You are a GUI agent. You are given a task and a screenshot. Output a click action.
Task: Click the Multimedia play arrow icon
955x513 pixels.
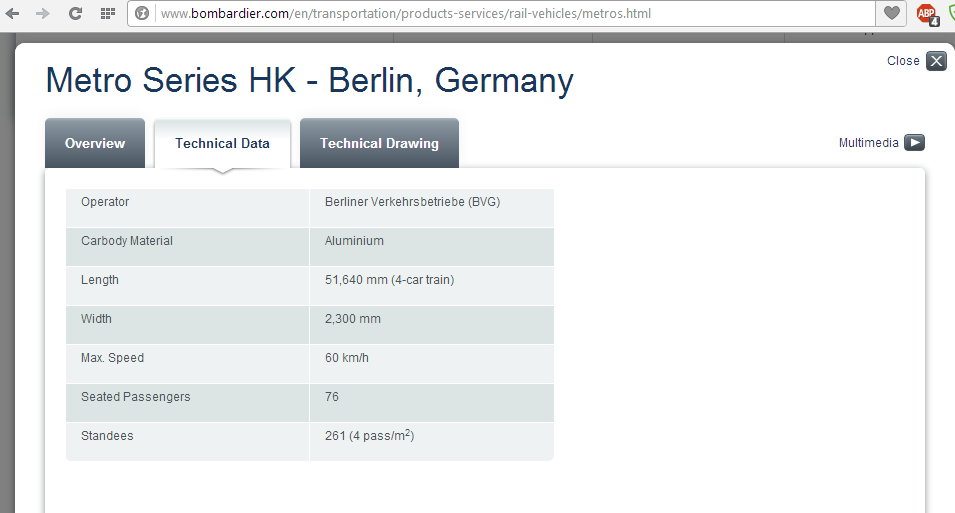(914, 143)
